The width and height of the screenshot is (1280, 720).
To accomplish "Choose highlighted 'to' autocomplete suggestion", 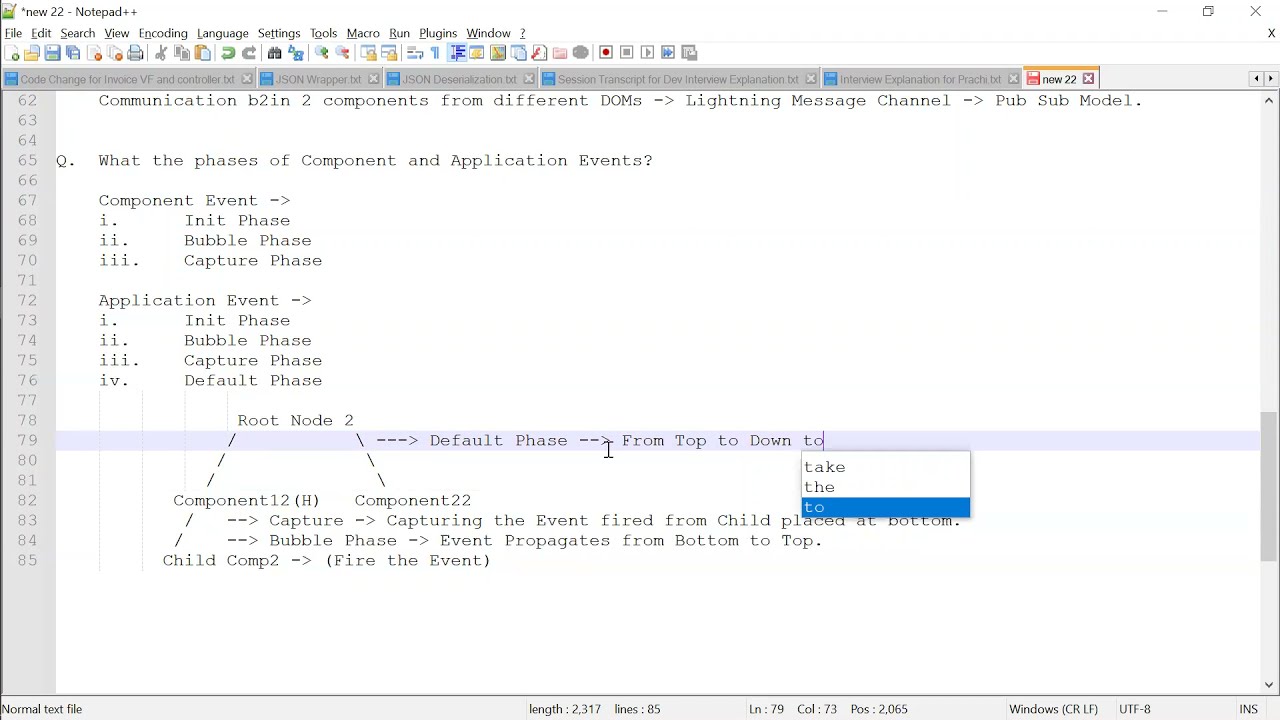I will [x=886, y=507].
